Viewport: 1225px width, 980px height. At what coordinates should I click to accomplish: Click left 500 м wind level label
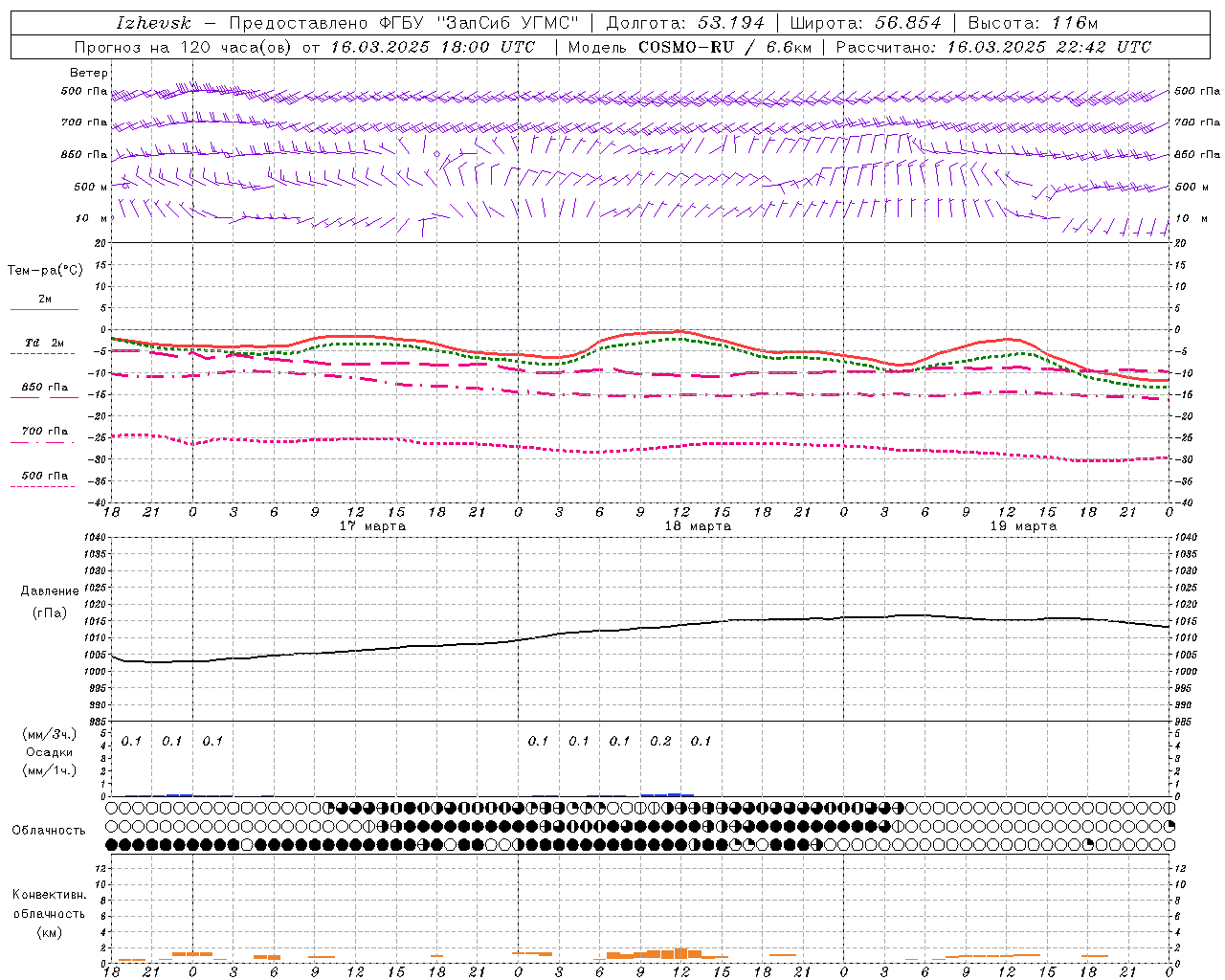(91, 187)
